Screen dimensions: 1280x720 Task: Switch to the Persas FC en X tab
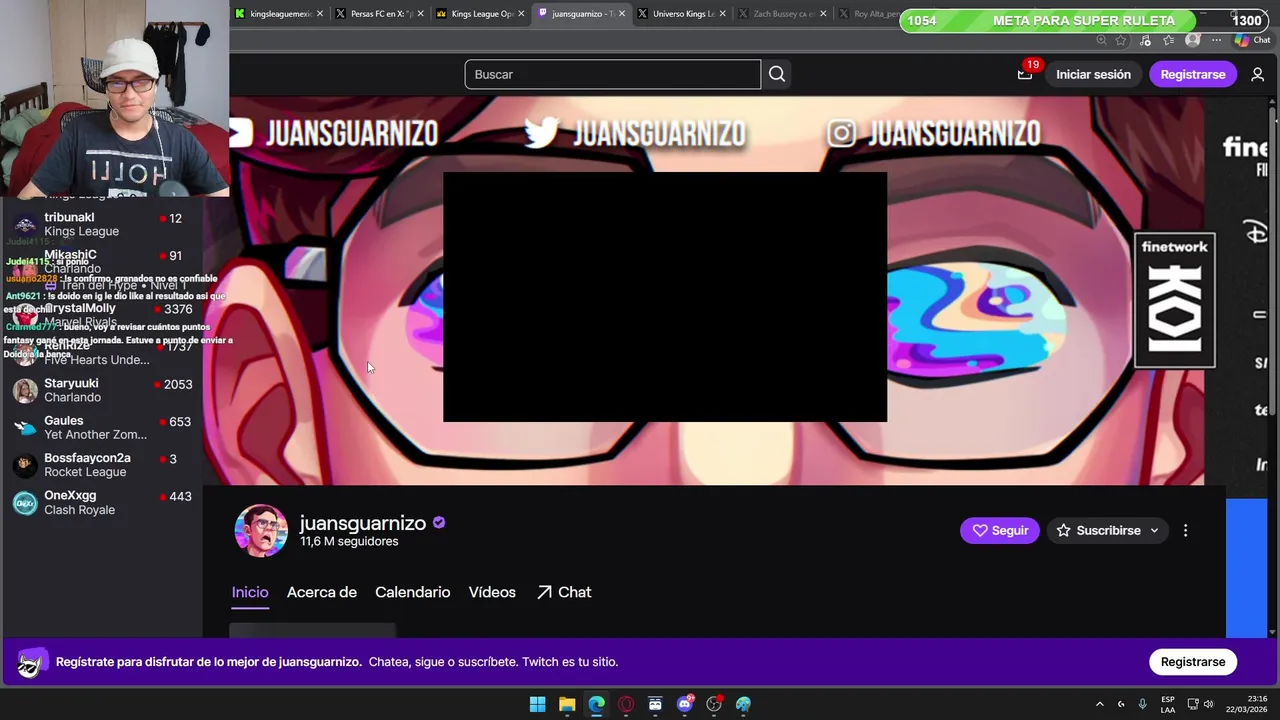(380, 14)
